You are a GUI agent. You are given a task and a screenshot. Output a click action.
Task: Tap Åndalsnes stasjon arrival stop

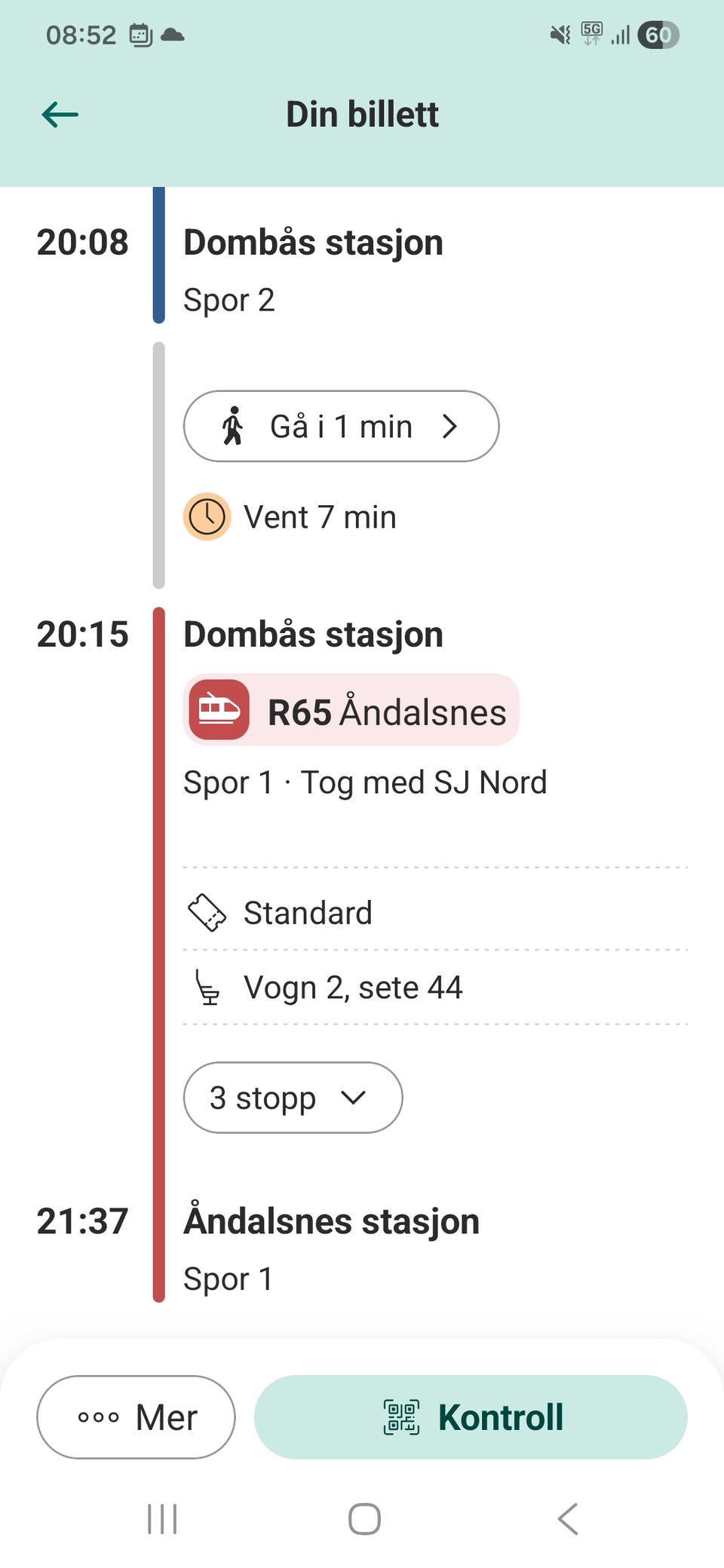[x=332, y=1221]
